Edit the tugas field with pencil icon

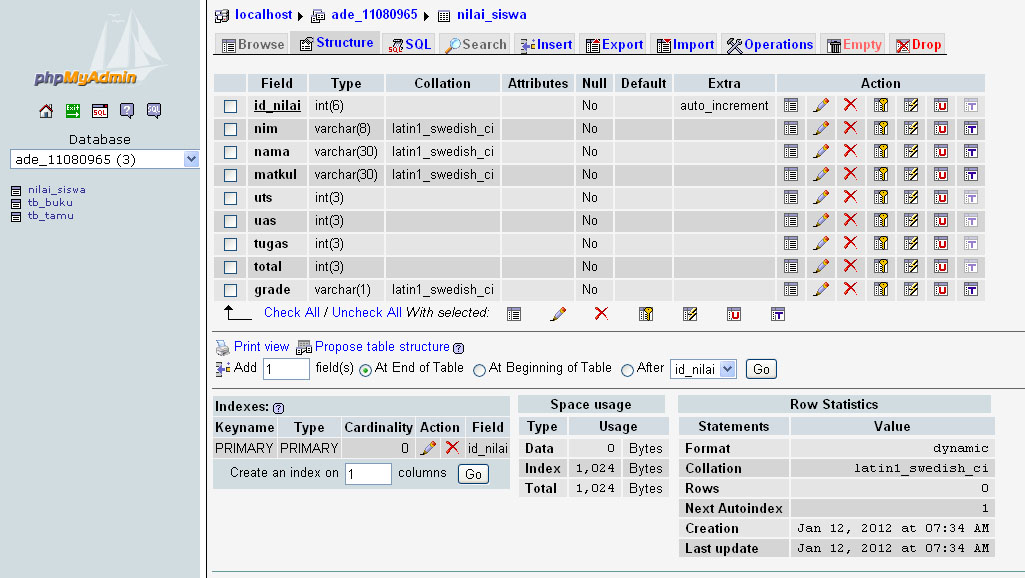(x=821, y=243)
